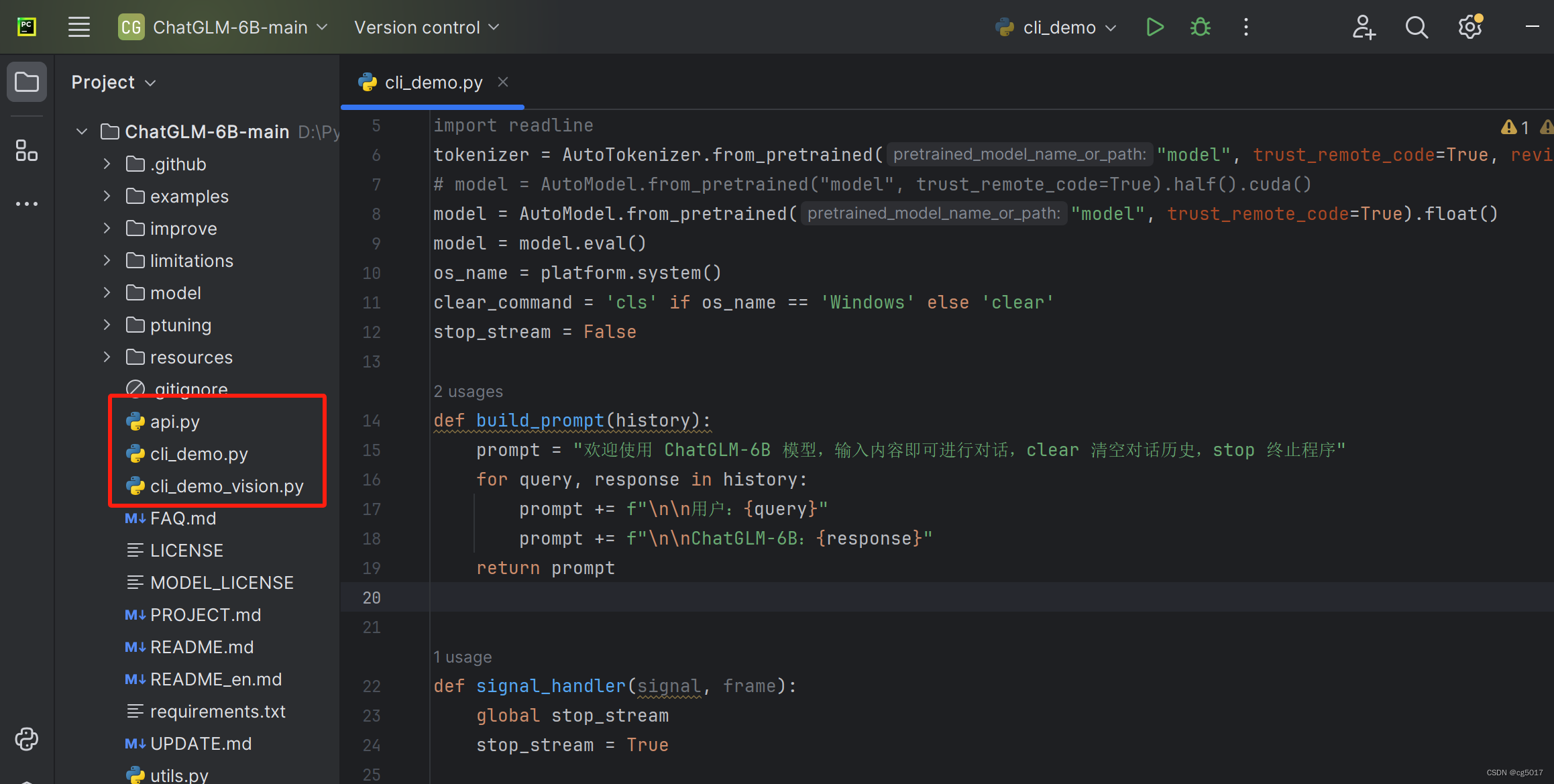Image resolution: width=1554 pixels, height=784 pixels.
Task: Click the '1 usage' hint above signal_handler
Action: (x=462, y=657)
